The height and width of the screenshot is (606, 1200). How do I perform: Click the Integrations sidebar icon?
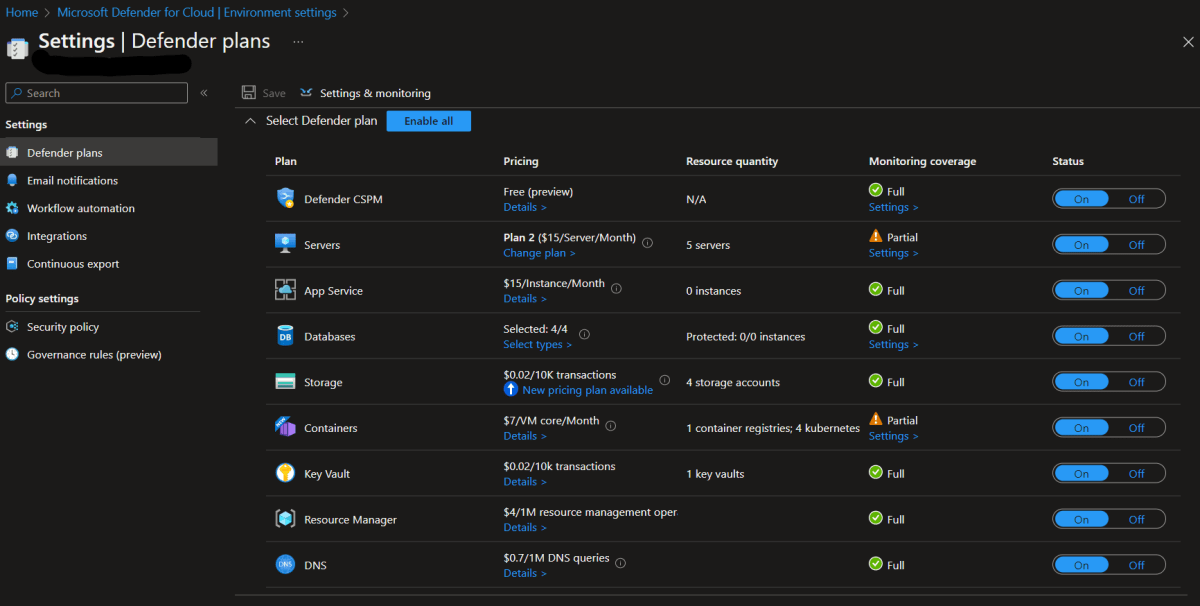point(12,236)
